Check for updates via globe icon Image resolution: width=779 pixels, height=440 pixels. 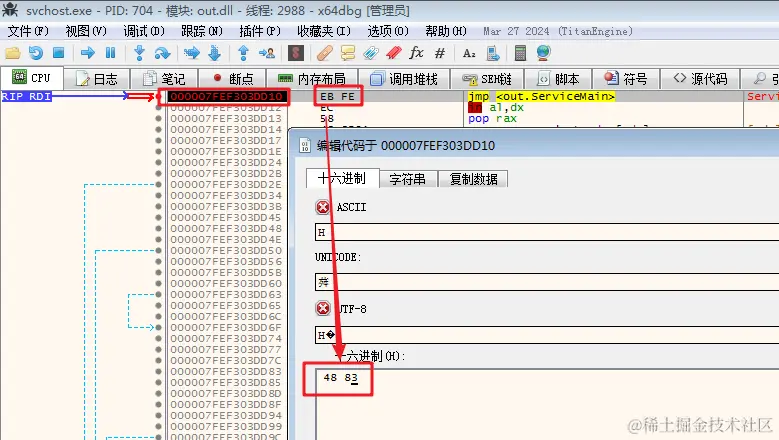[x=544, y=53]
